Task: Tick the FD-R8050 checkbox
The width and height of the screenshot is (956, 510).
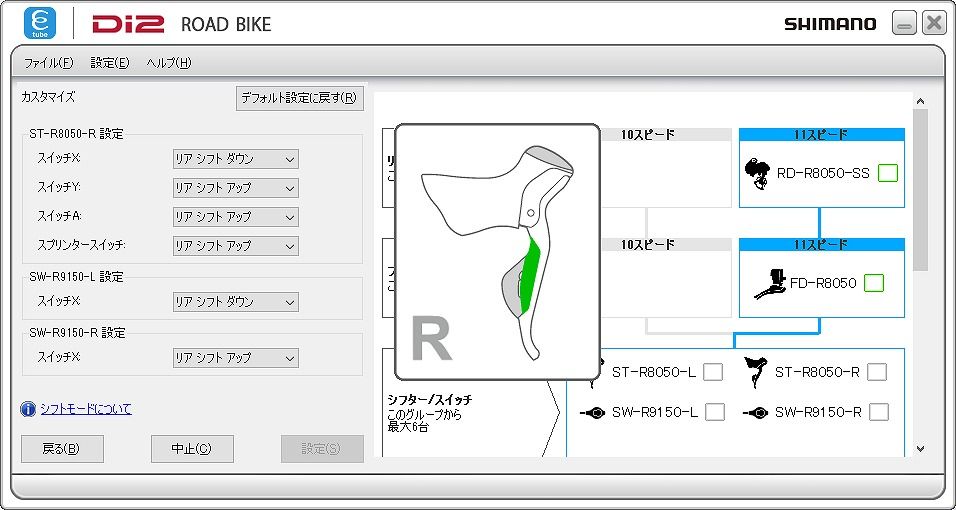Action: point(874,283)
